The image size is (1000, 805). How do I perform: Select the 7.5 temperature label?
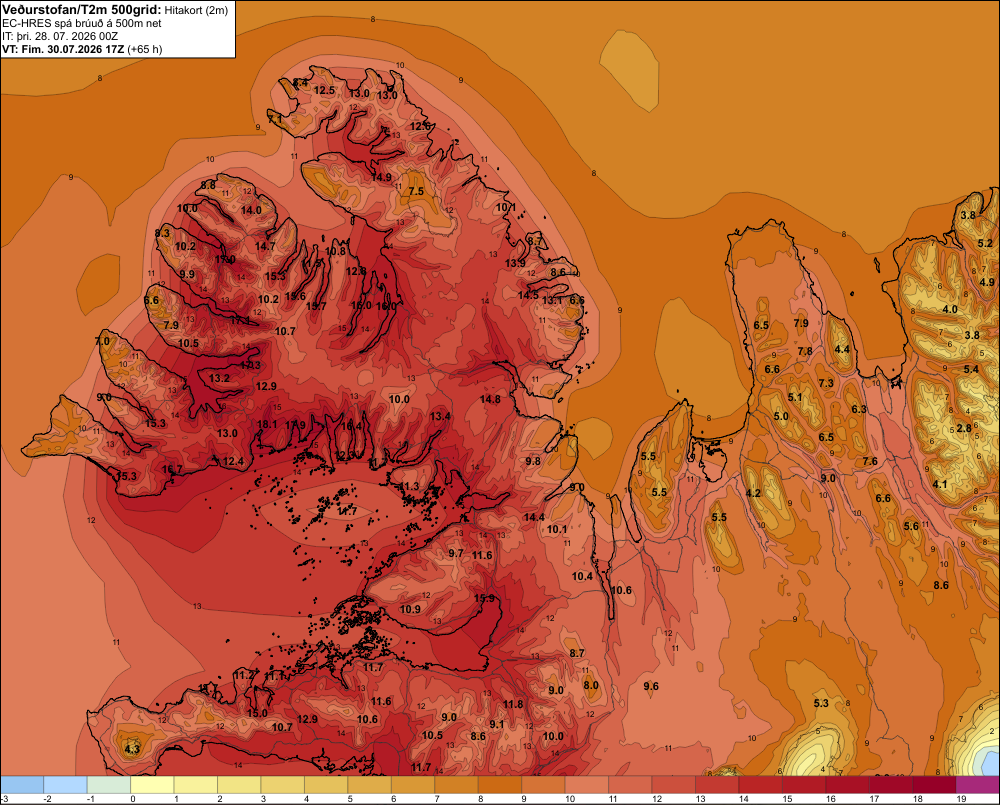[x=416, y=191]
